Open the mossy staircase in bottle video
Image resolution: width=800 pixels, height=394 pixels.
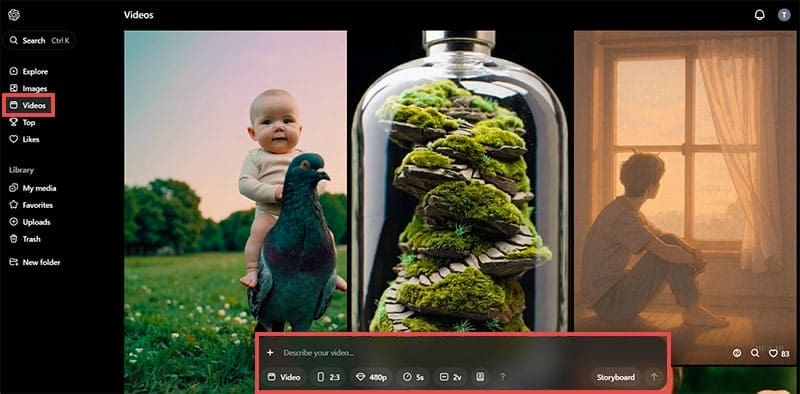pos(460,181)
